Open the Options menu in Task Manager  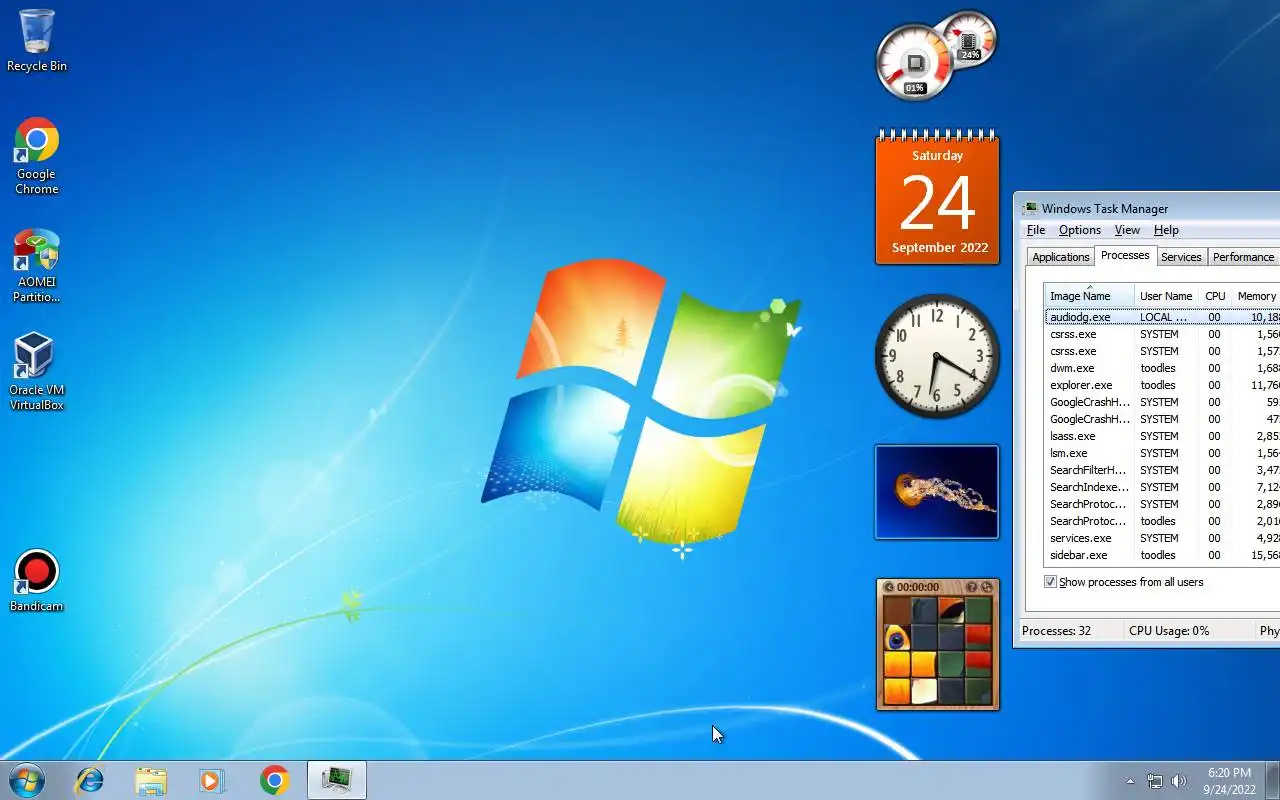1080,230
